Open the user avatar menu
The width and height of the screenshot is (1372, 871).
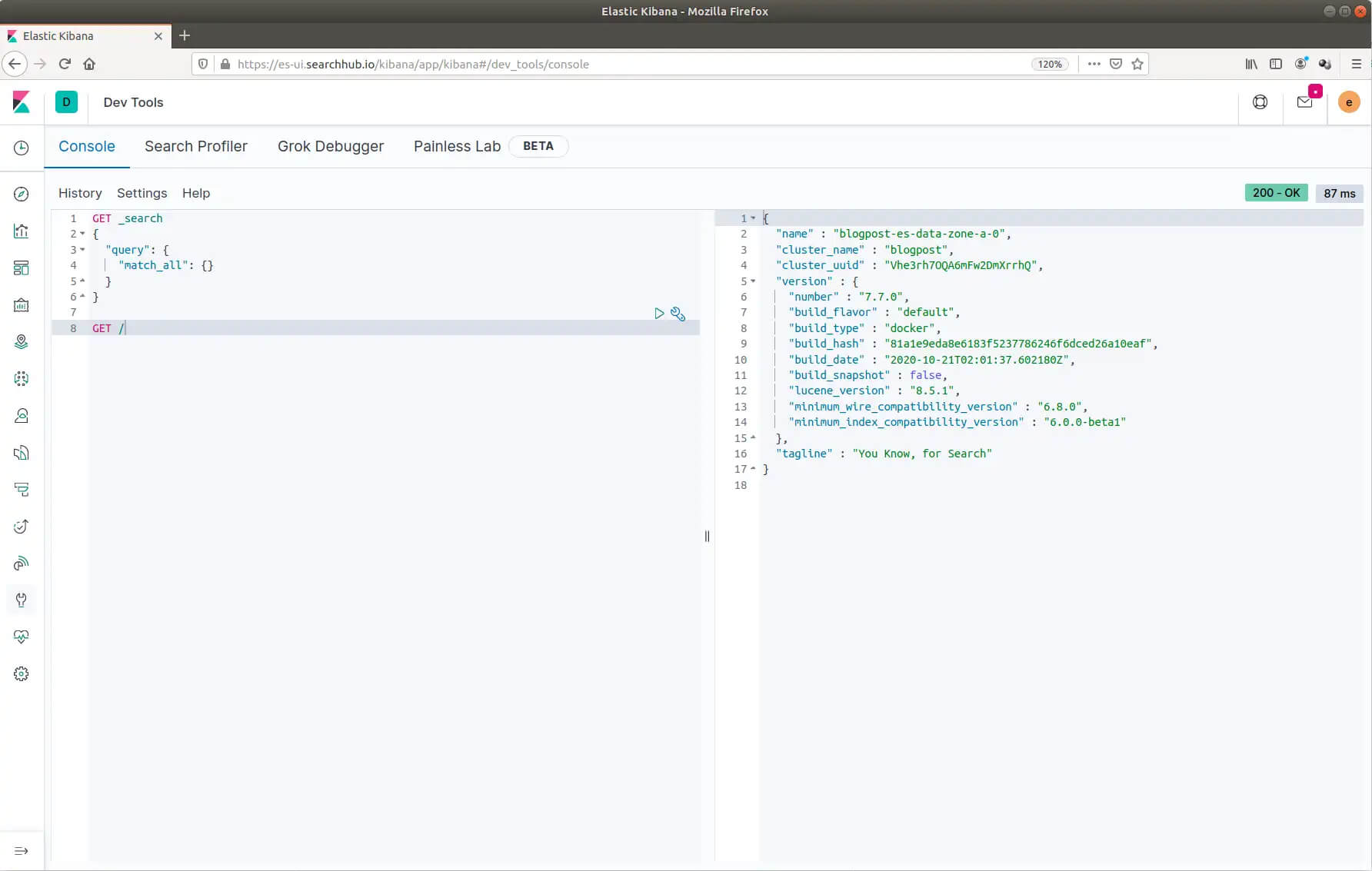(x=1349, y=101)
